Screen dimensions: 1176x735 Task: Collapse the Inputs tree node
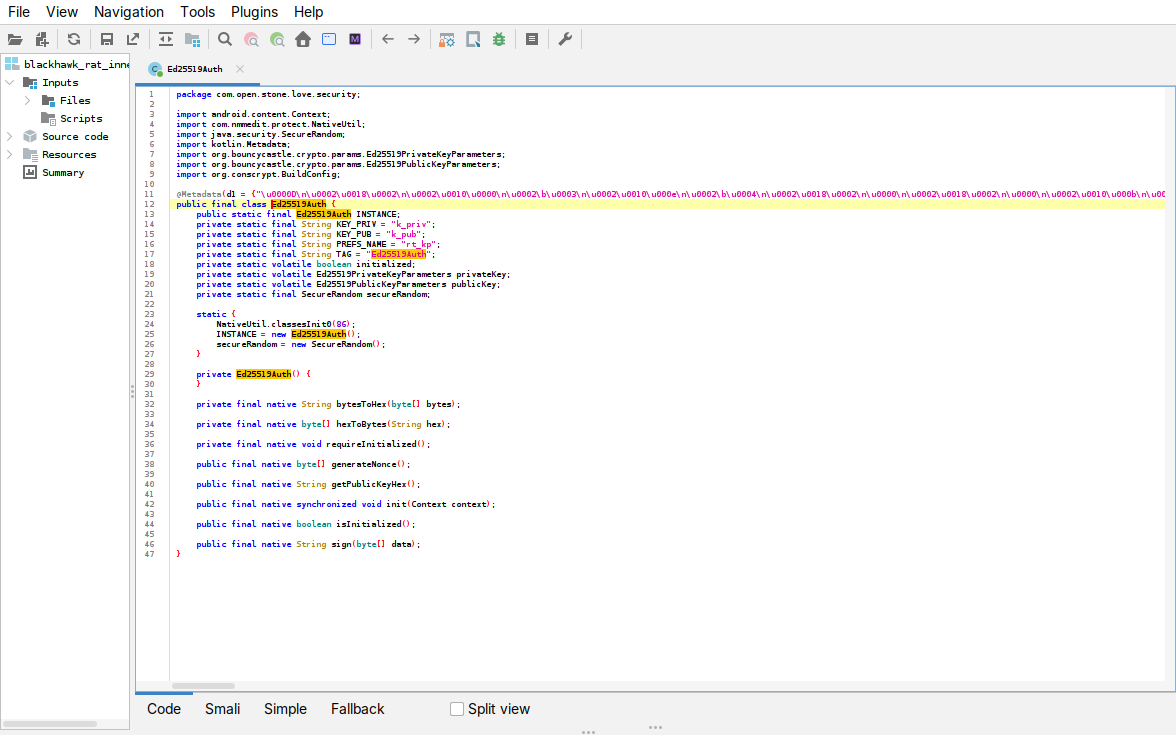click(10, 82)
